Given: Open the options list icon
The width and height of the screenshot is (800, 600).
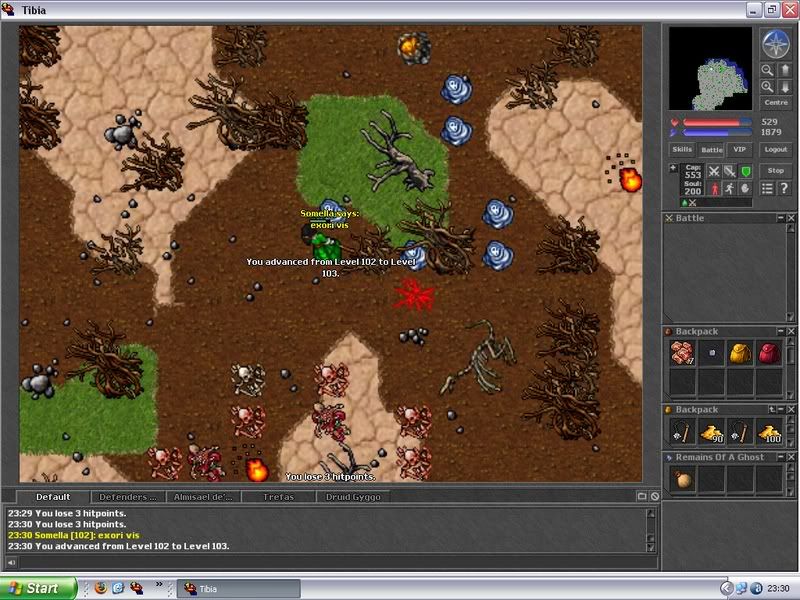Looking at the screenshot, I should 767,188.
